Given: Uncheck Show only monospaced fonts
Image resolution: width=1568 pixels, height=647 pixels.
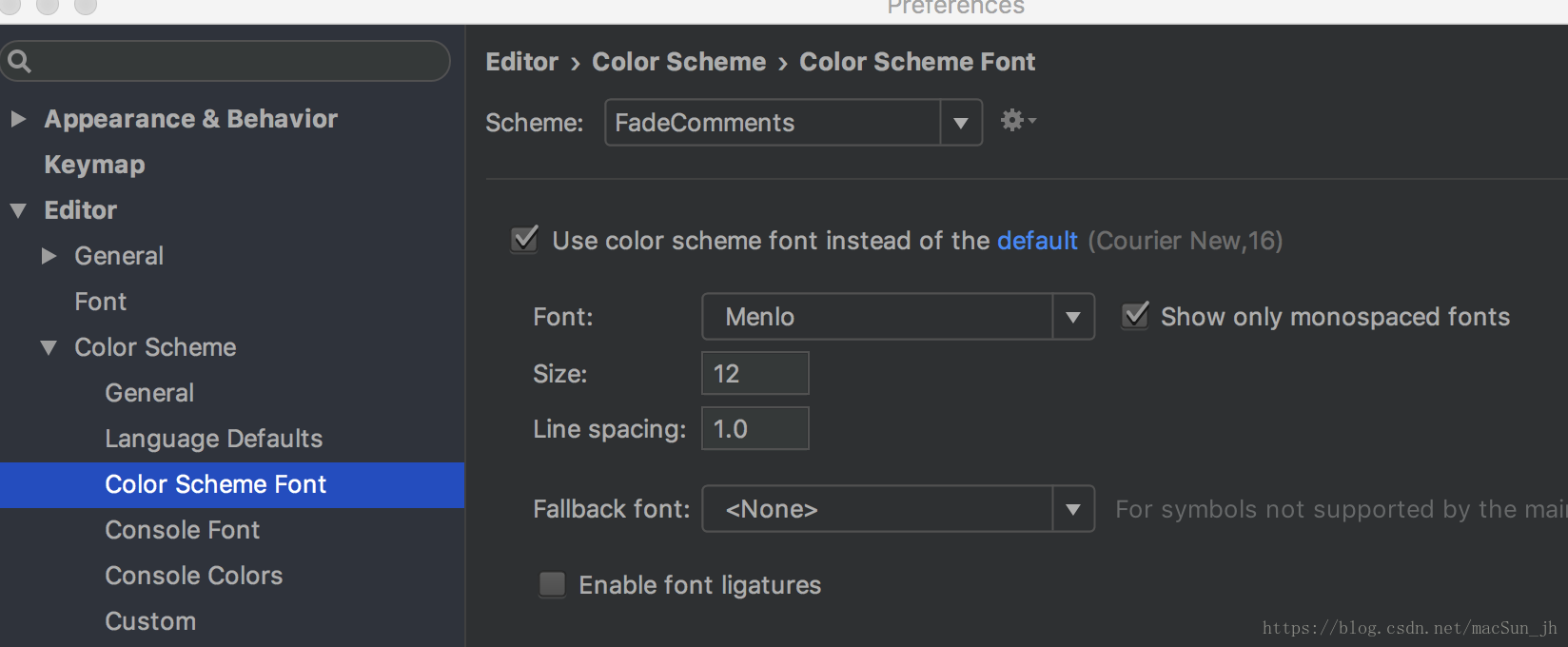Looking at the screenshot, I should 1135,316.
